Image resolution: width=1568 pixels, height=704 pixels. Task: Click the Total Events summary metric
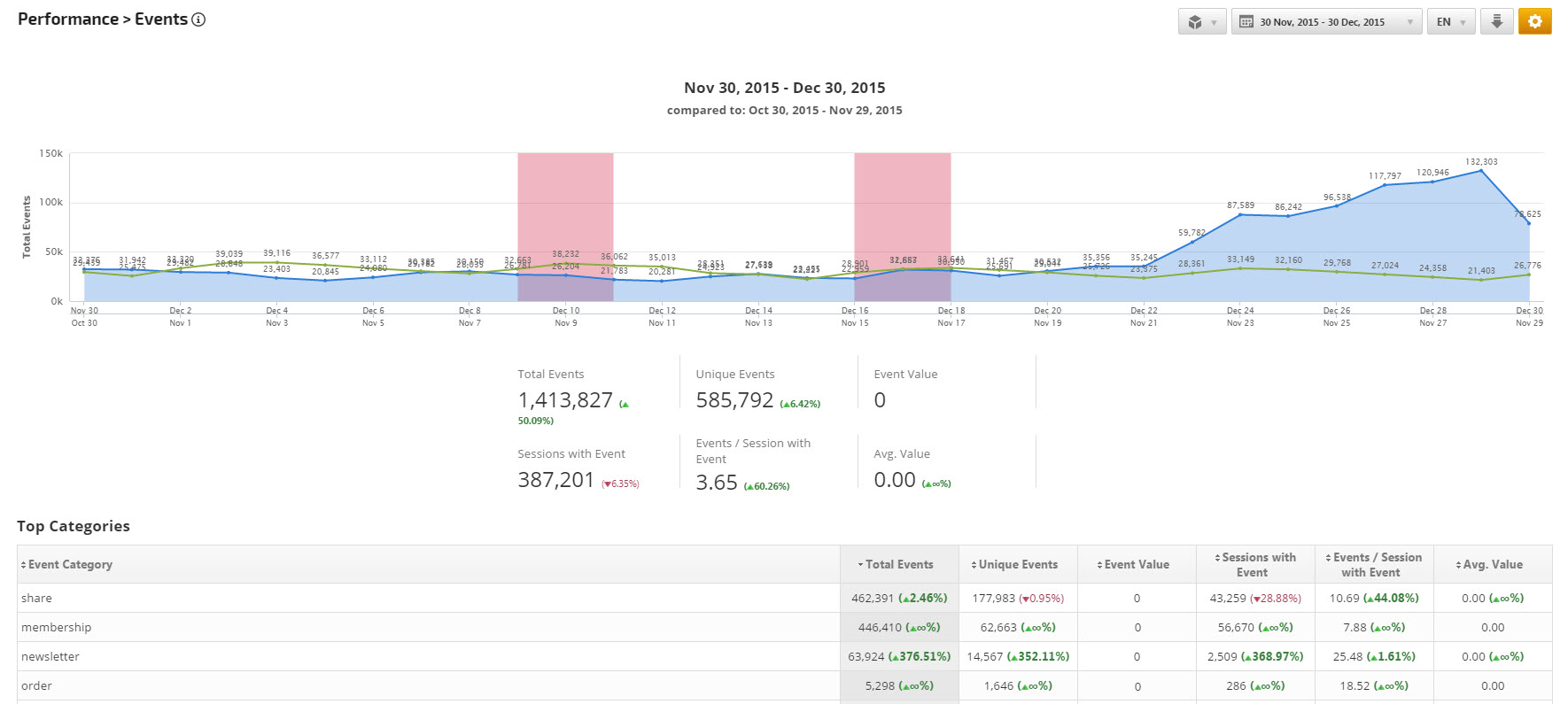pyautogui.click(x=565, y=400)
